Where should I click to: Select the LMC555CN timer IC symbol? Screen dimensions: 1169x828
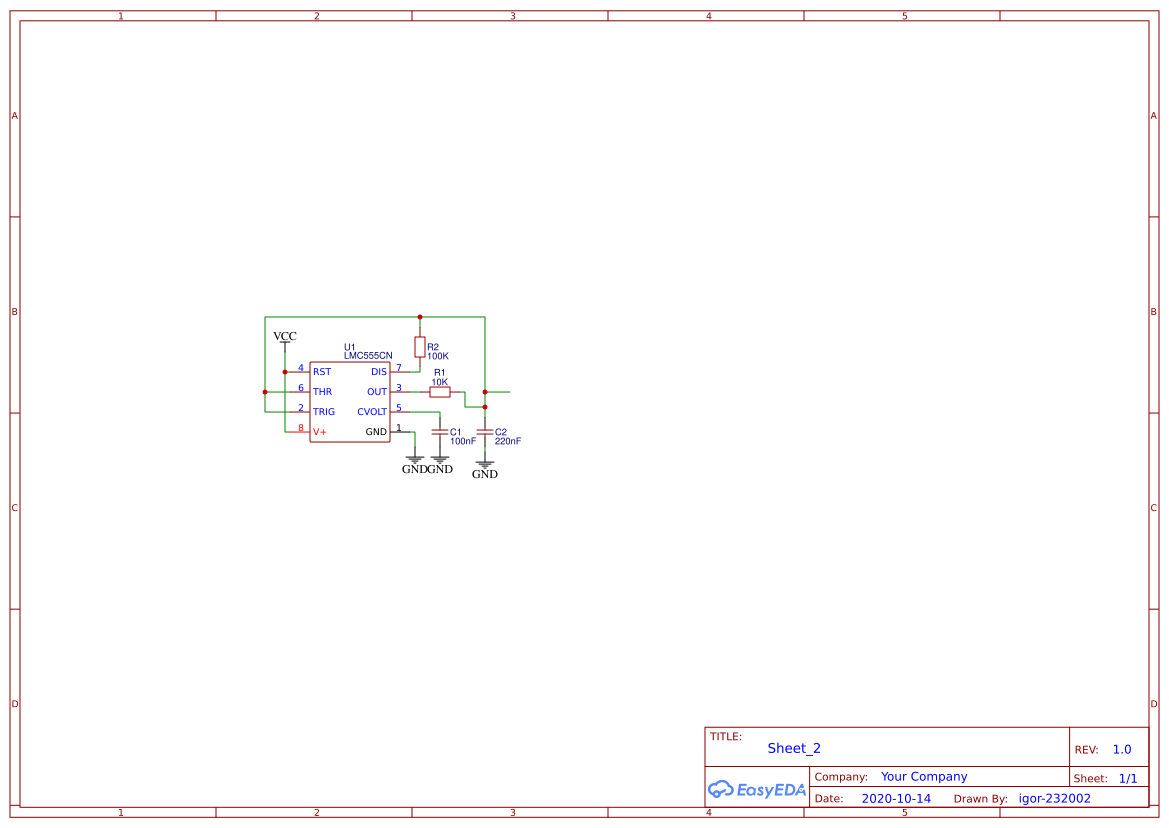[x=349, y=400]
